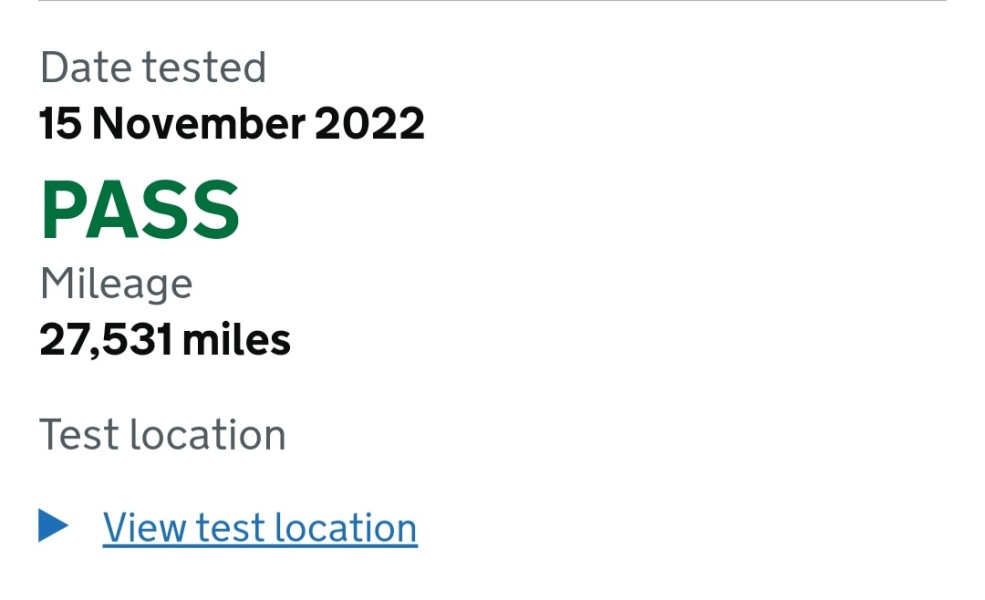Click the number 27,531
The height and width of the screenshot is (600, 985).
pyautogui.click(x=106, y=340)
